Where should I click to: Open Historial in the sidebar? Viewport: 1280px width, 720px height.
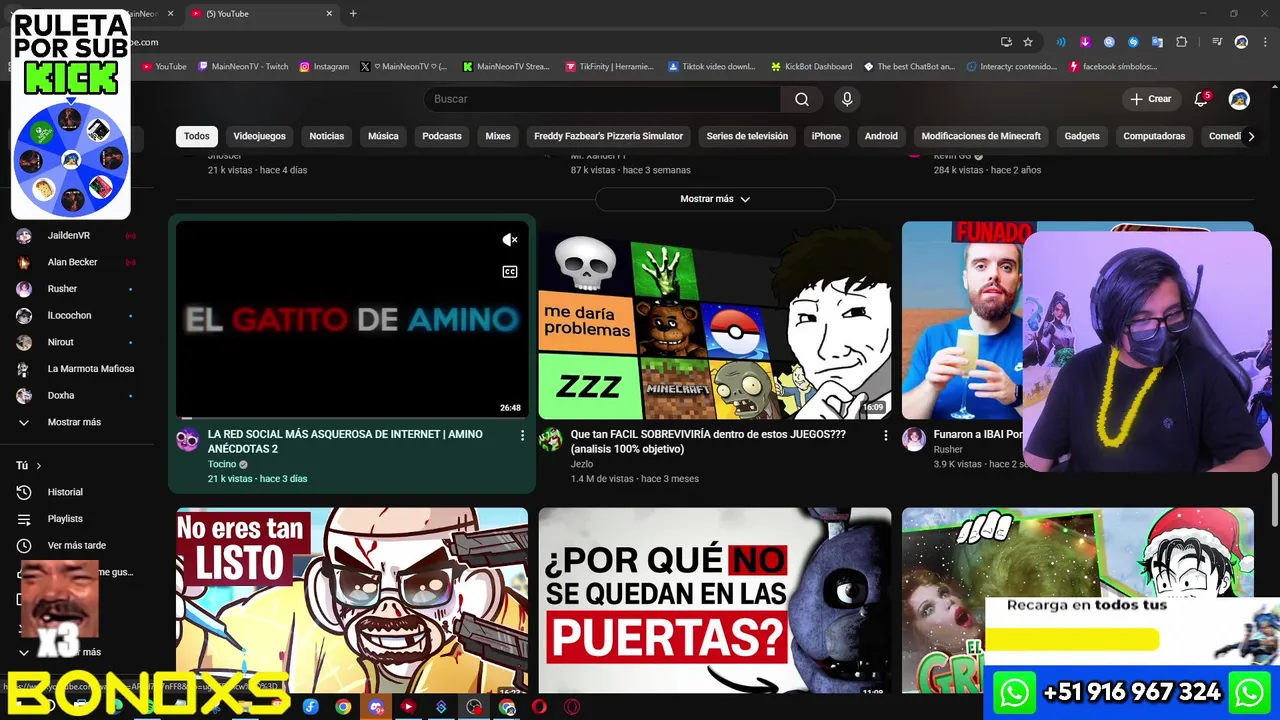[65, 492]
